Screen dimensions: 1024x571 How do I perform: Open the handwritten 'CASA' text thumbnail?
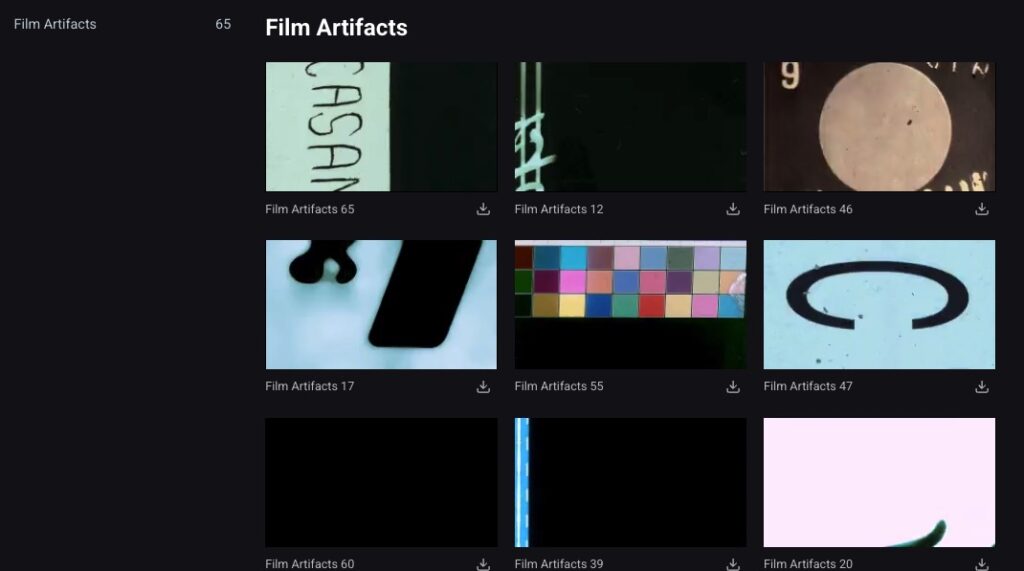pos(381,127)
